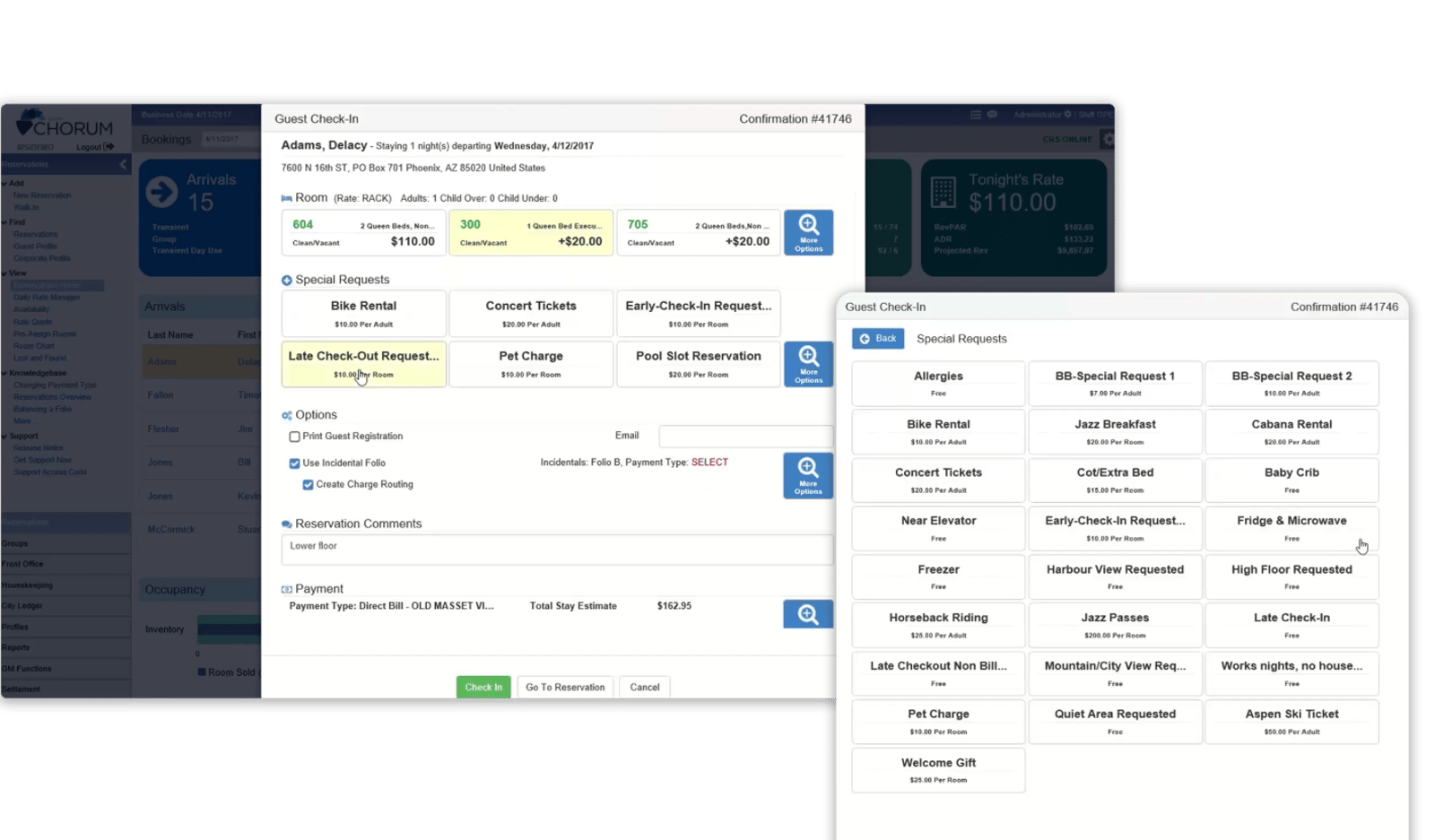1435x840 pixels.
Task: Select Jazz Passes request
Action: [1115, 626]
